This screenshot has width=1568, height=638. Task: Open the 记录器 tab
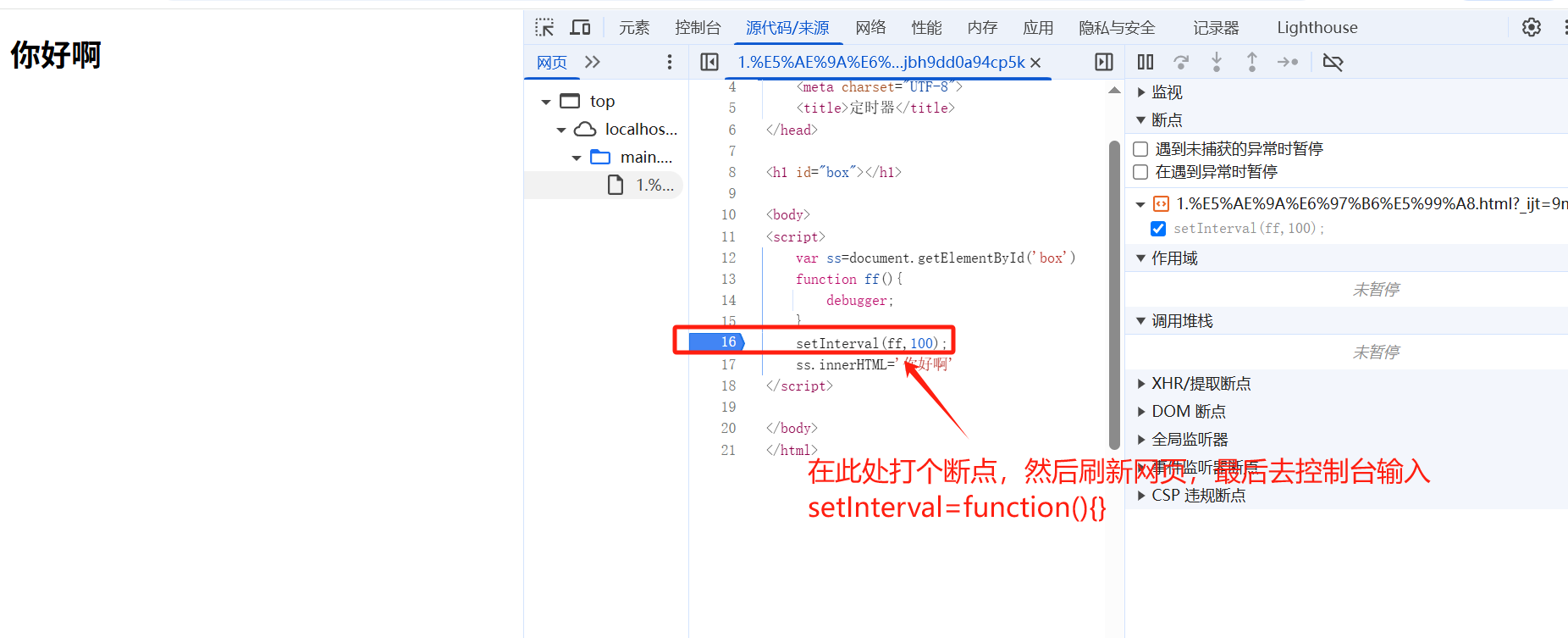click(1216, 28)
